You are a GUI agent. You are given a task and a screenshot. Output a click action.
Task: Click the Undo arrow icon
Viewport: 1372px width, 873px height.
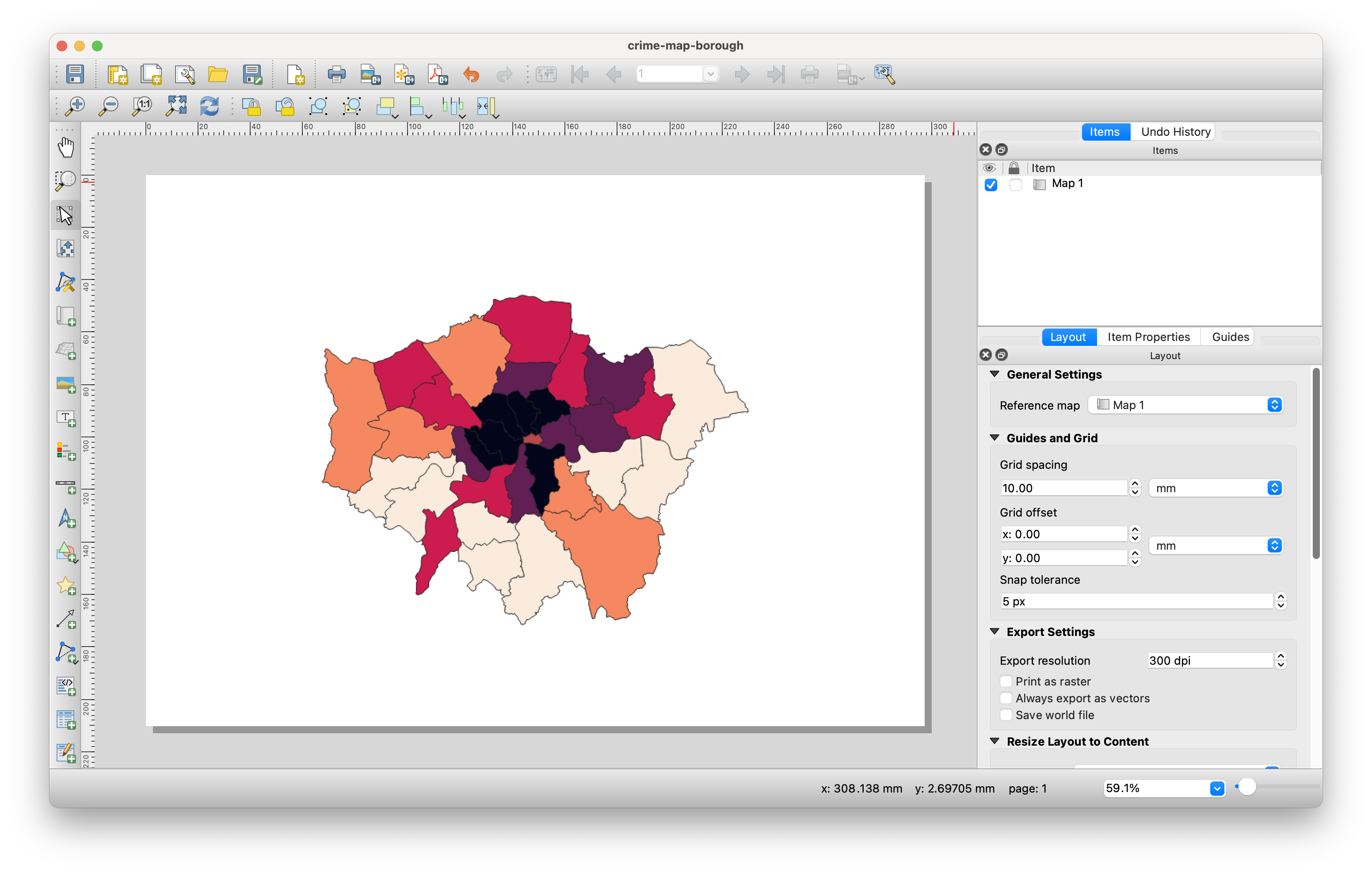tap(471, 75)
